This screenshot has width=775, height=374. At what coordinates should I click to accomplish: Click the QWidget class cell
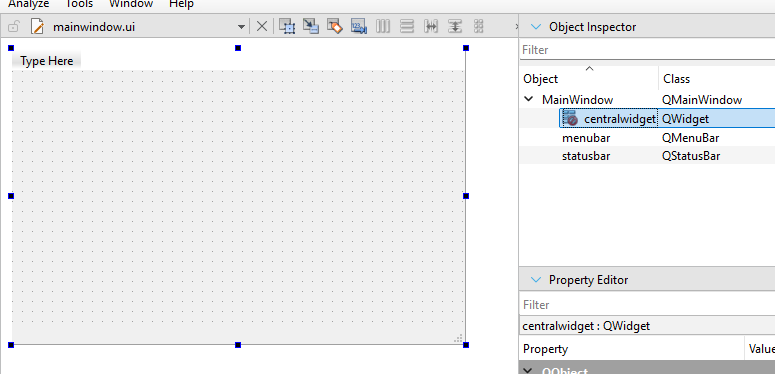(685, 119)
